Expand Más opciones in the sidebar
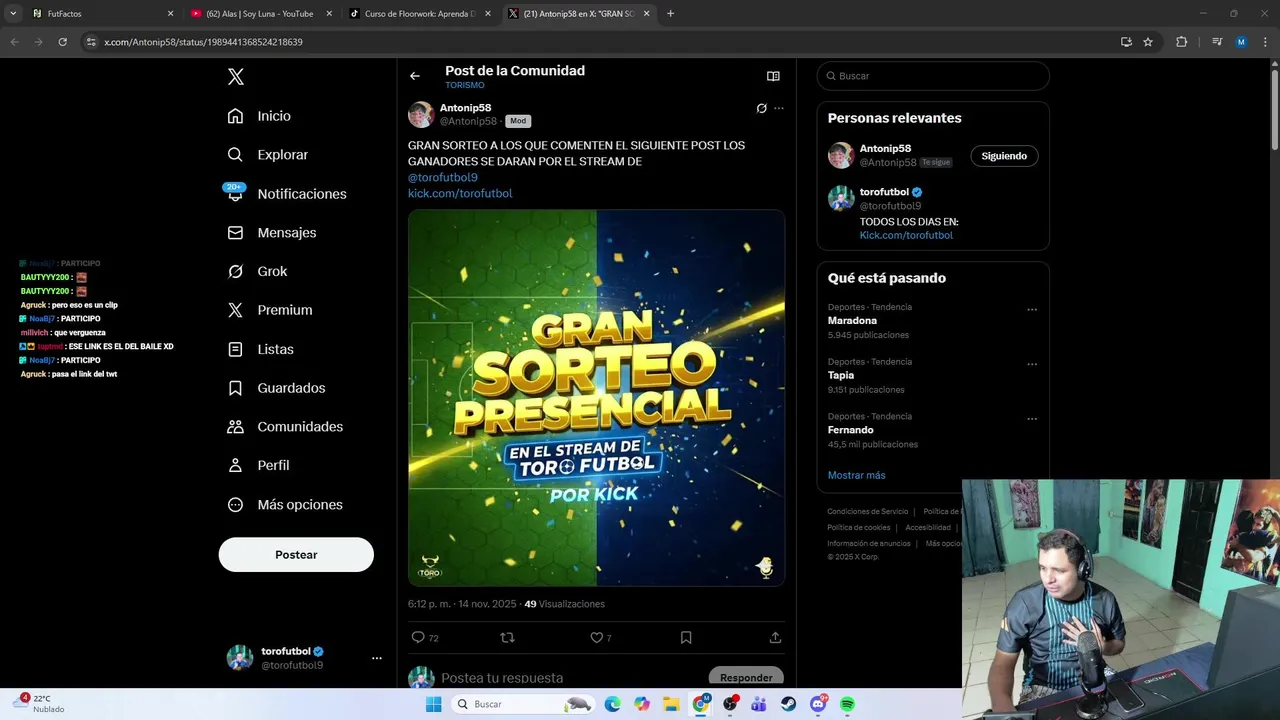Screen dimensions: 1280x720 tap(285, 505)
